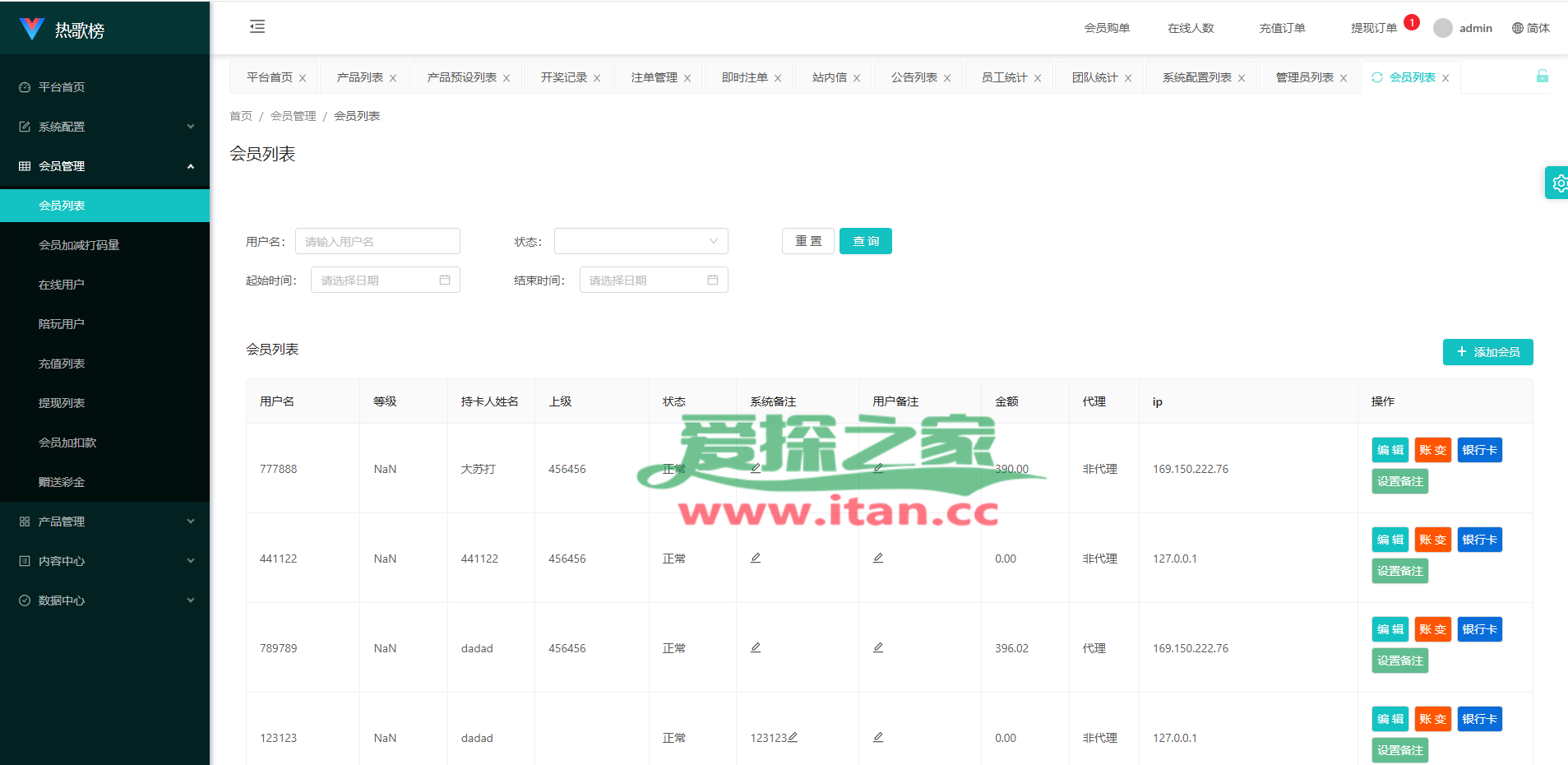This screenshot has height=765, width=1568.
Task: Expand the 产品管理 sidebar menu
Action: 105,522
